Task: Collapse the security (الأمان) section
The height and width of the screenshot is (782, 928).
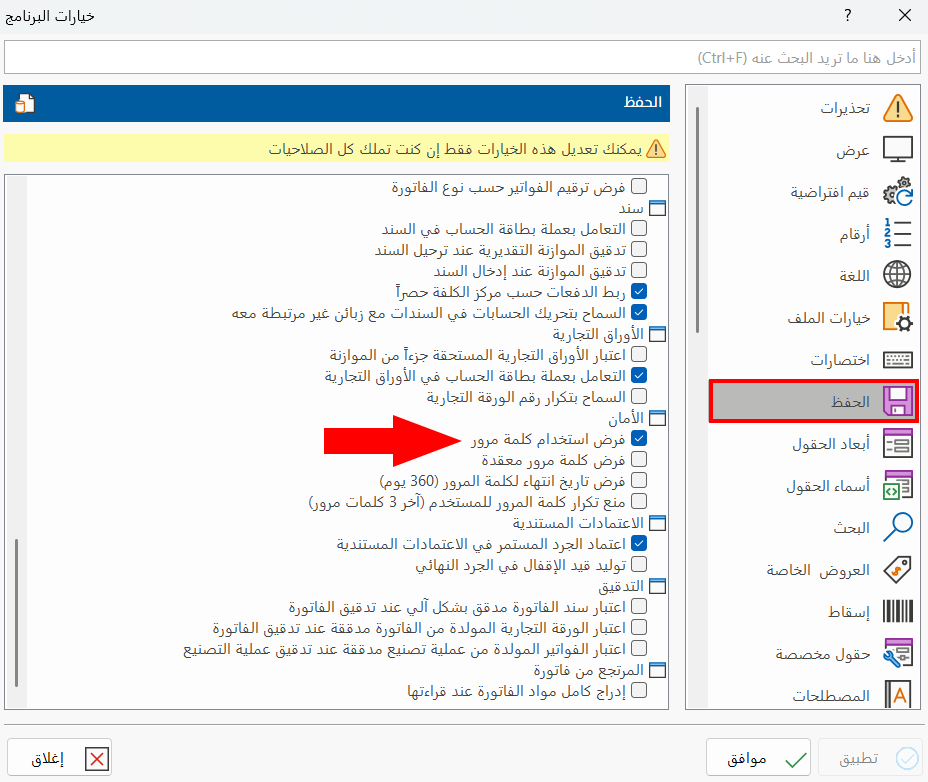Action: (656, 416)
